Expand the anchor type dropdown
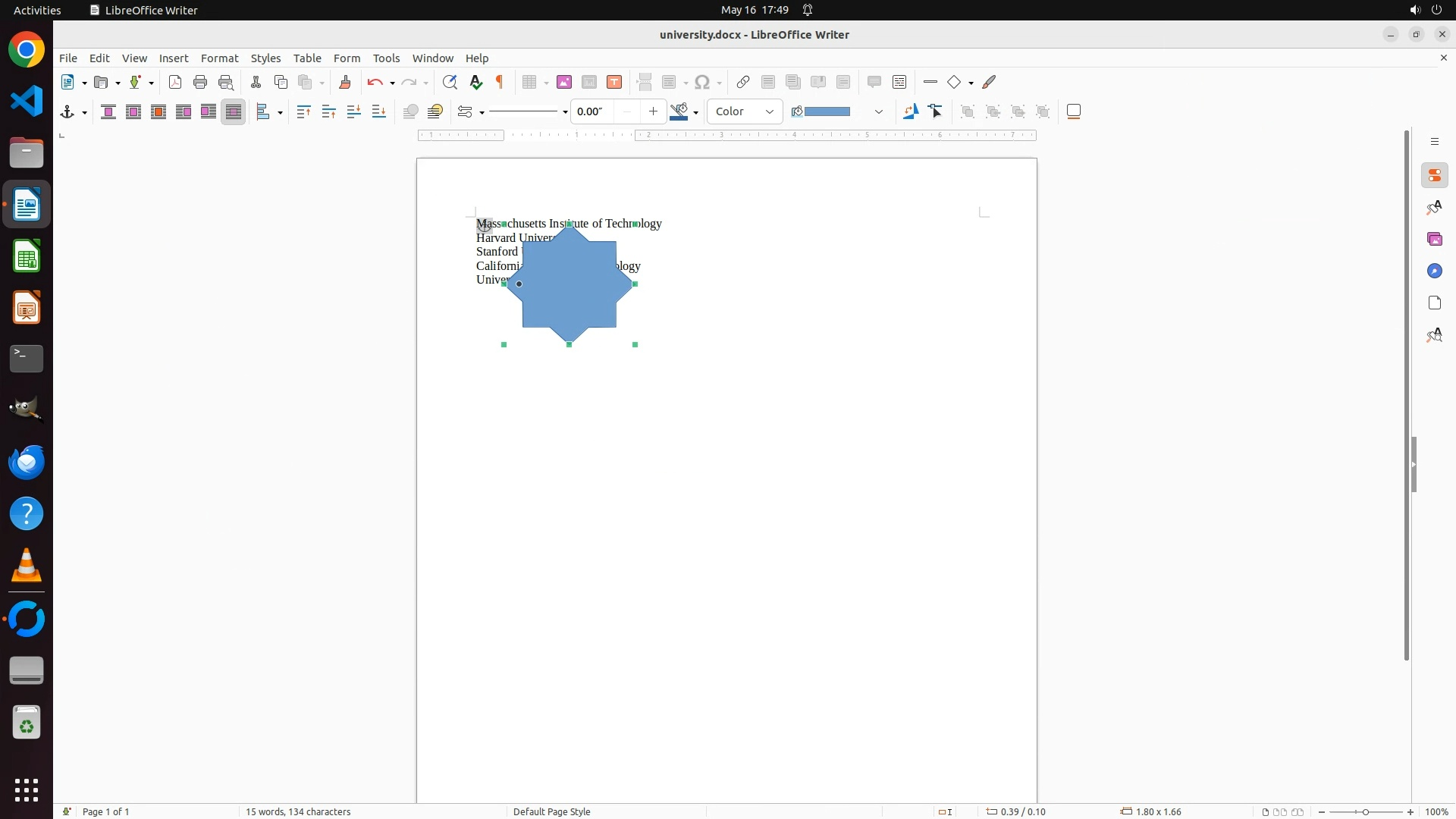 pos(84,113)
